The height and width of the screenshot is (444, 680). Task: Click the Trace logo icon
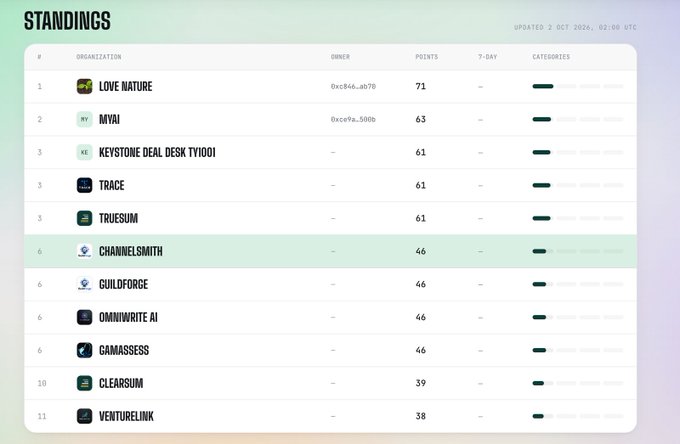[85, 185]
